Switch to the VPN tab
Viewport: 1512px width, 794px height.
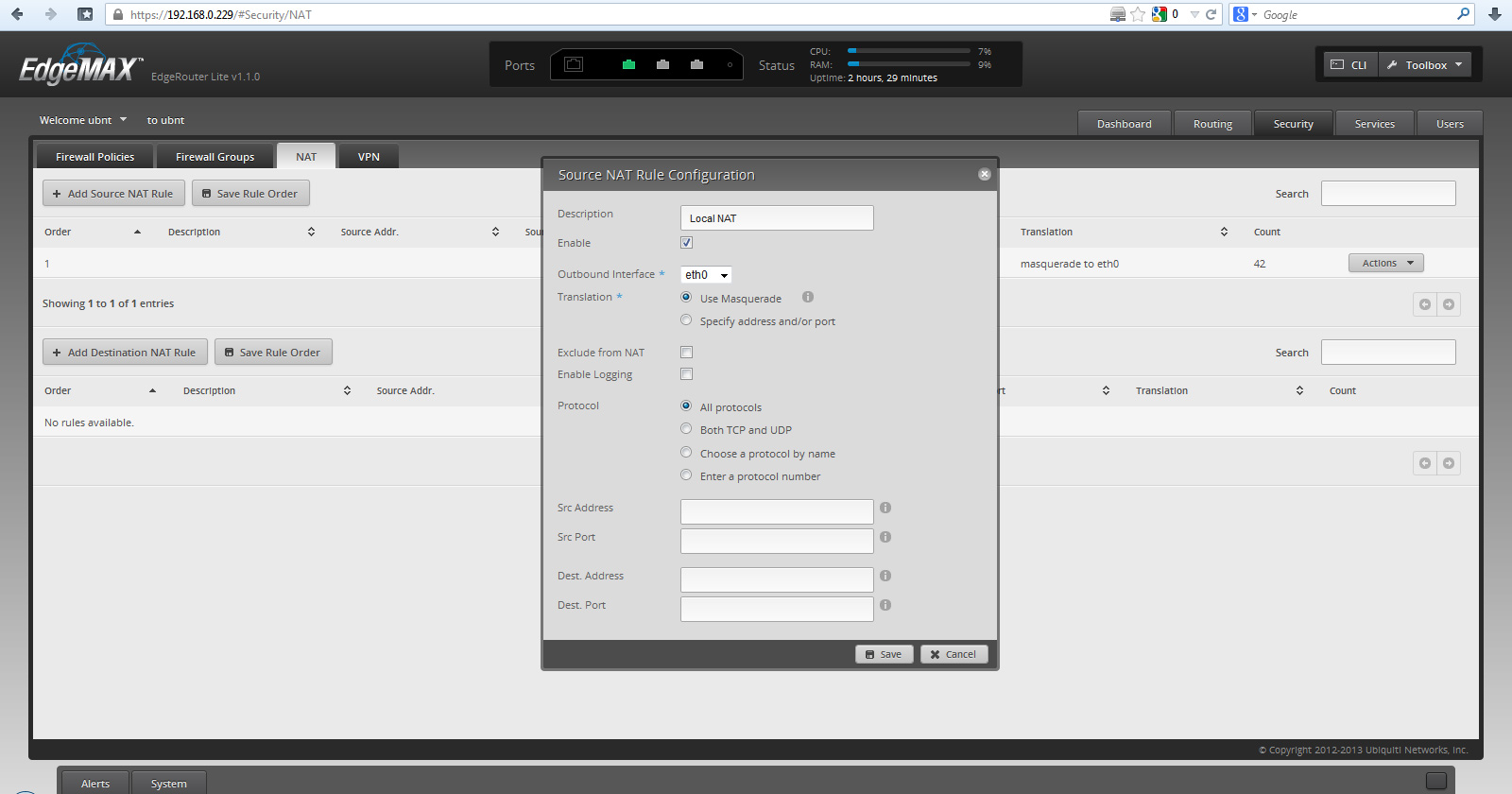click(x=369, y=157)
